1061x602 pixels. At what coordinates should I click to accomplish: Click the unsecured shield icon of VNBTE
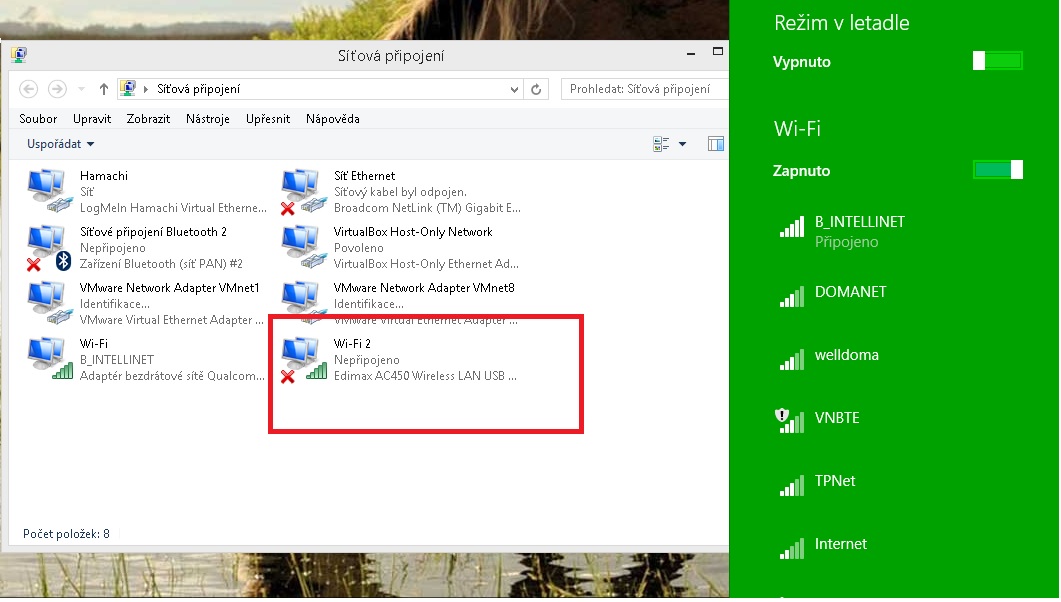point(782,415)
